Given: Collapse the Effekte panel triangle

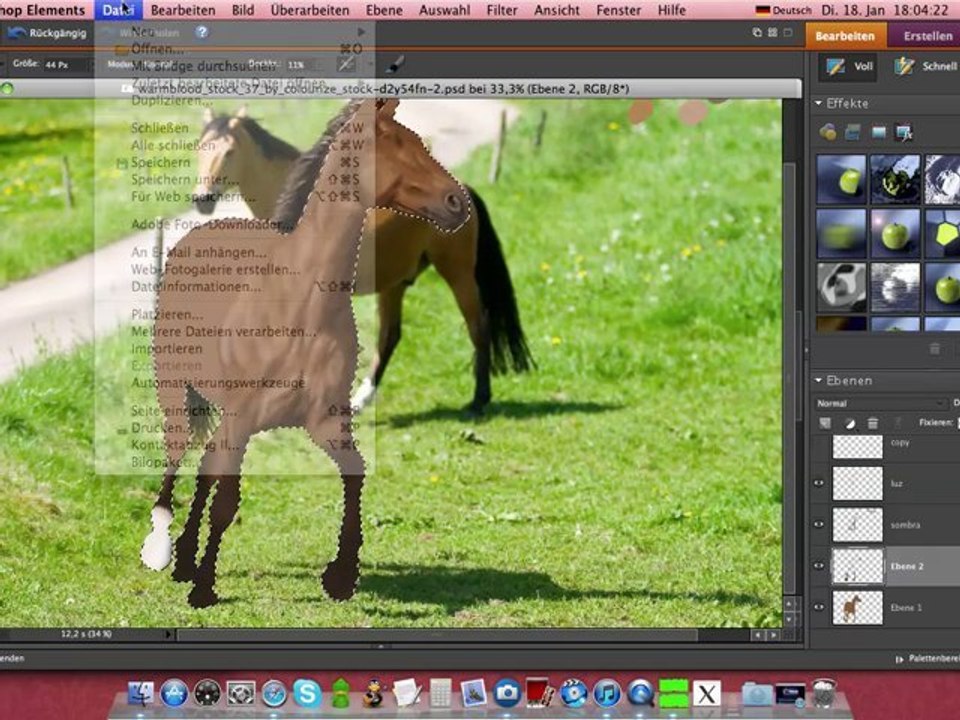Looking at the screenshot, I should point(819,103).
